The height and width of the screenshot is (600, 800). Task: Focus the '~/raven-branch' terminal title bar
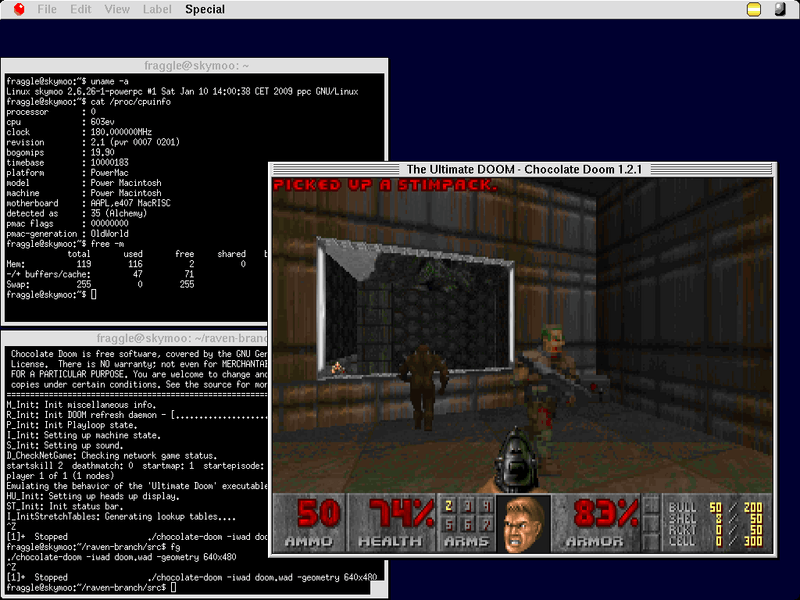point(135,338)
